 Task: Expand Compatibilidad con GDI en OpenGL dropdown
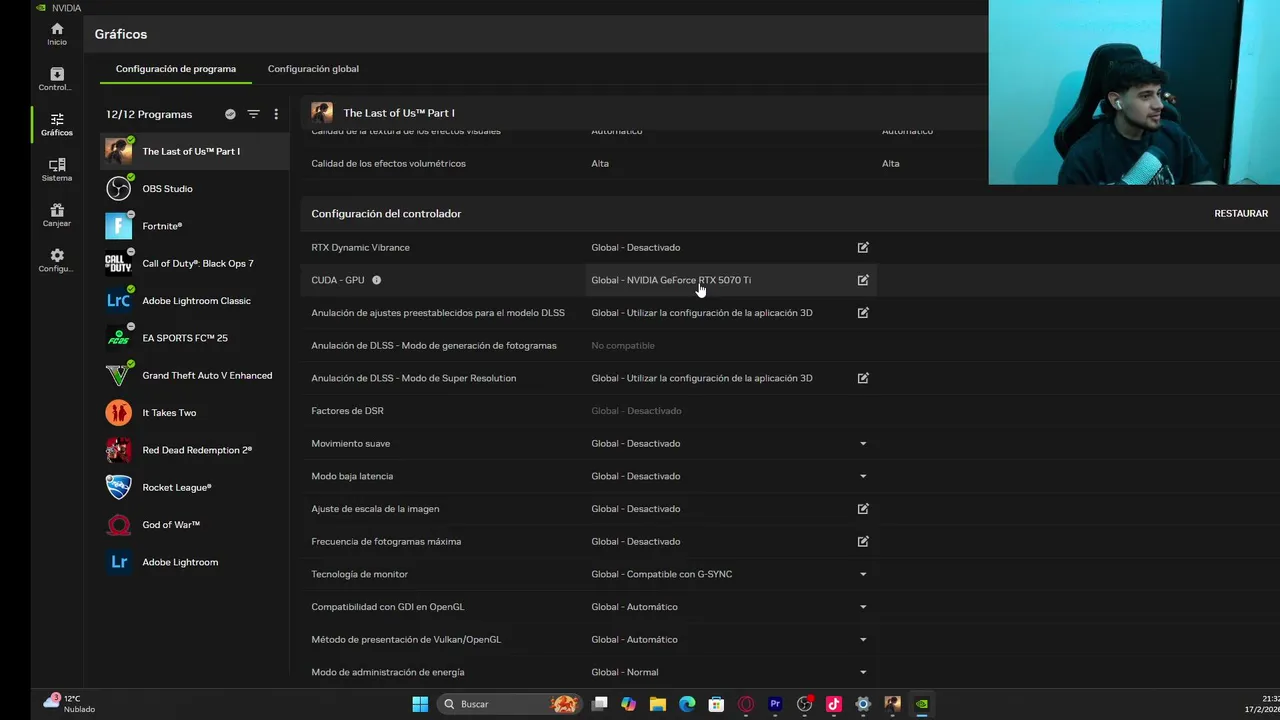863,607
